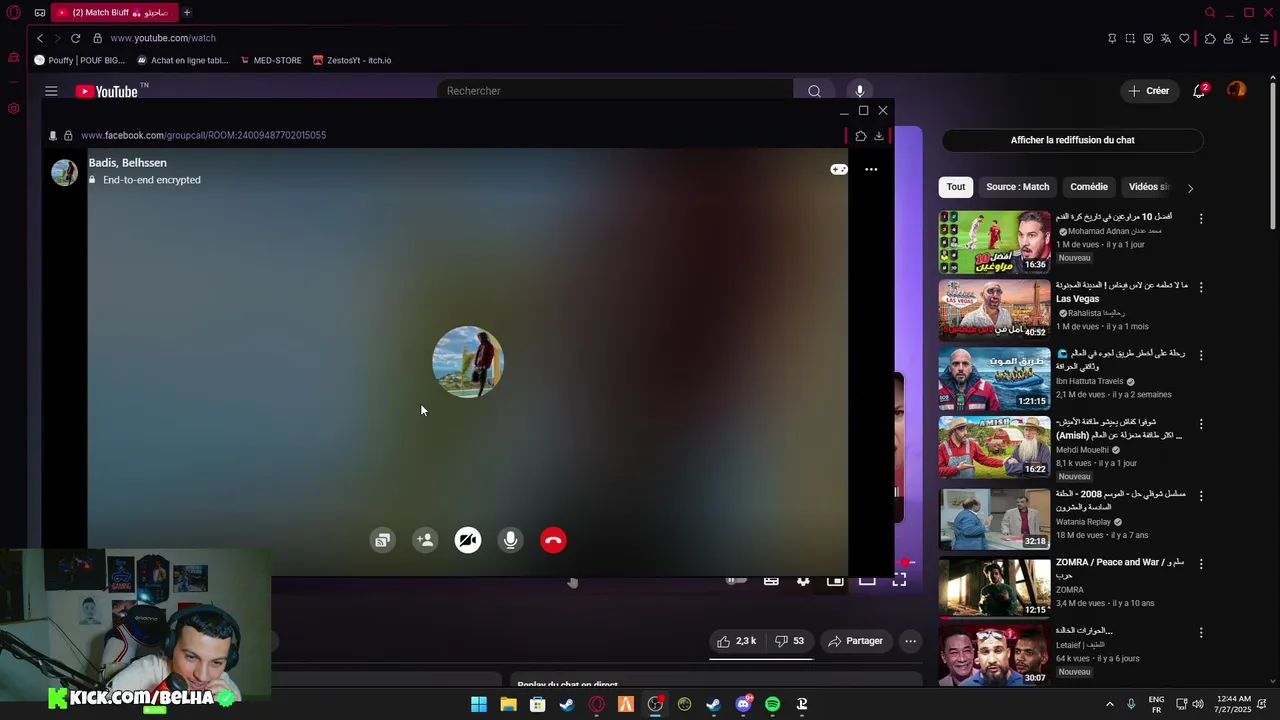Open options for the ZOMRA video
This screenshot has width=1280, height=720.
tap(1201, 564)
